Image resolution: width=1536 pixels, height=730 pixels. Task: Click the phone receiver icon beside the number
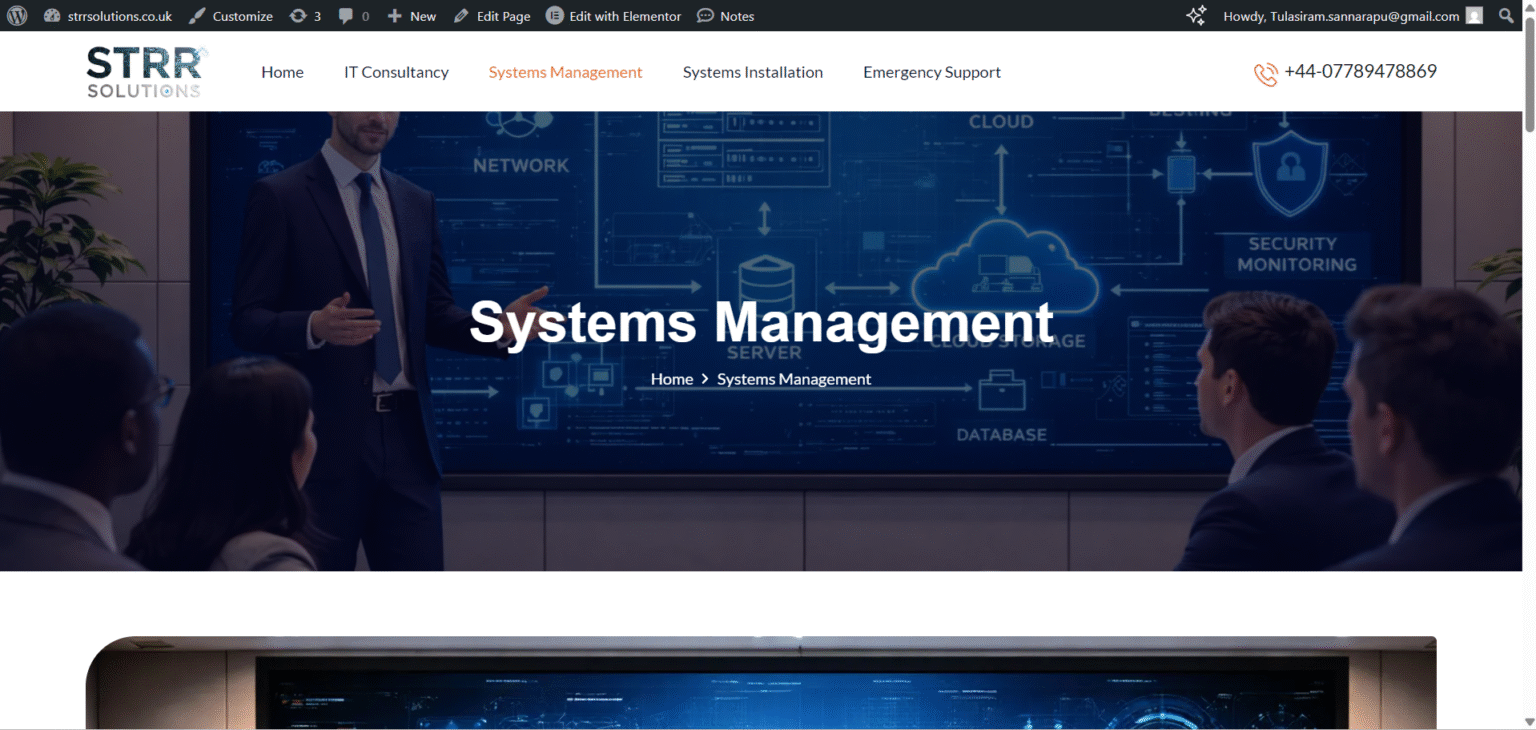point(1265,72)
